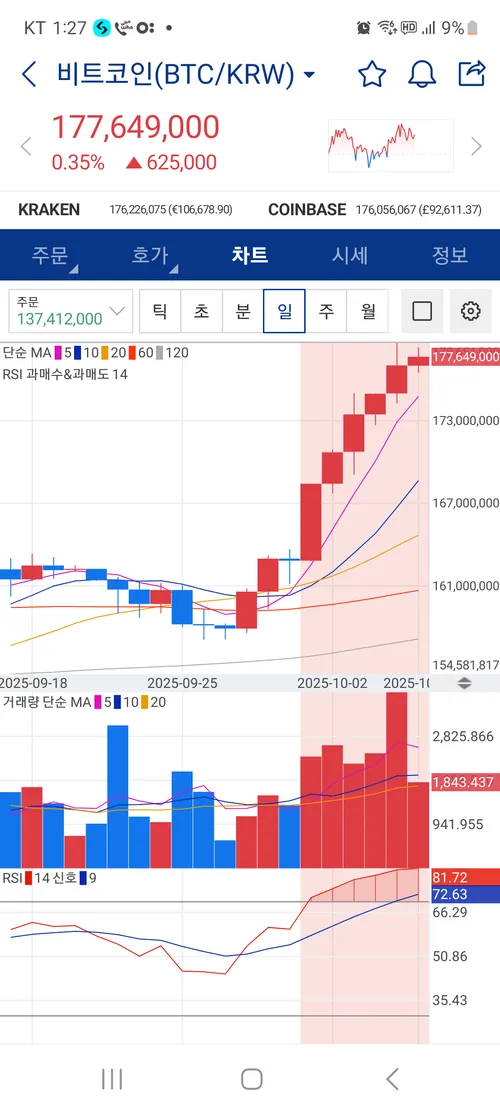Select the 틱 chart interval
500x1111 pixels.
pyautogui.click(x=161, y=311)
